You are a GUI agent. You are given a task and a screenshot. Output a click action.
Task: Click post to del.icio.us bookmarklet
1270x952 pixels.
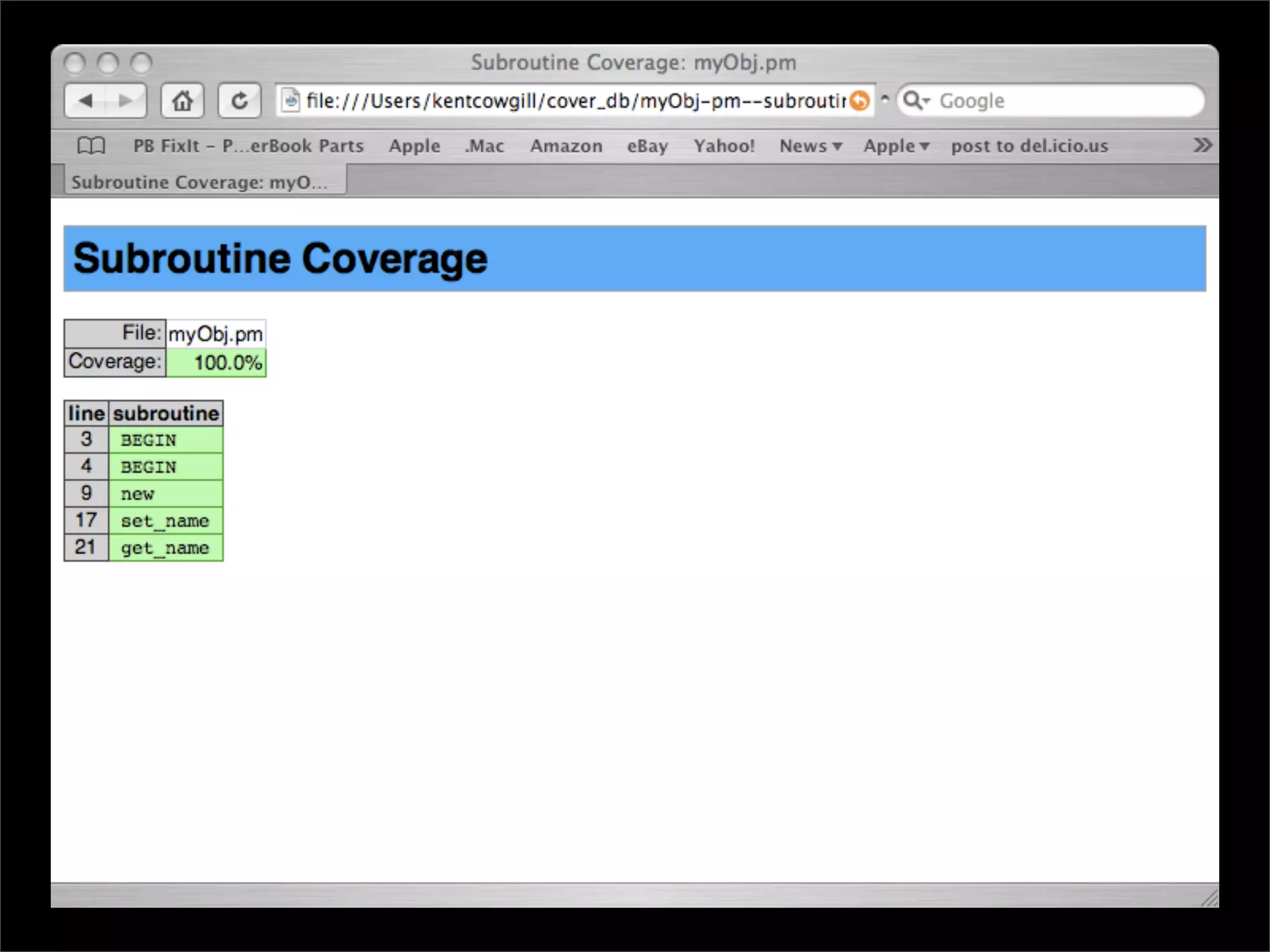[x=1029, y=146]
